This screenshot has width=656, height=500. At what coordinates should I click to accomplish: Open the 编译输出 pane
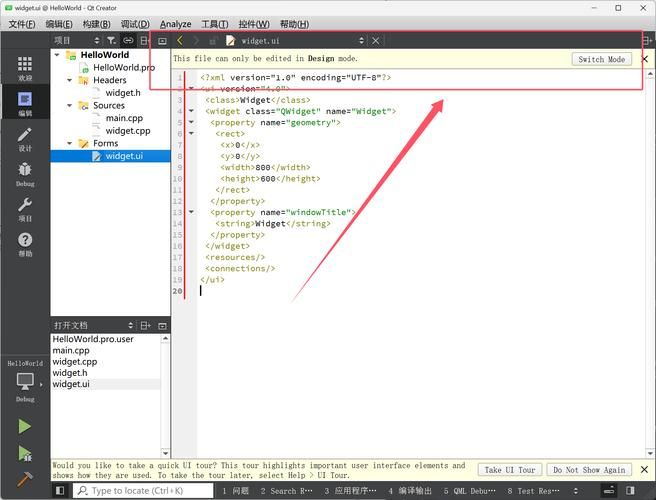click(x=410, y=490)
